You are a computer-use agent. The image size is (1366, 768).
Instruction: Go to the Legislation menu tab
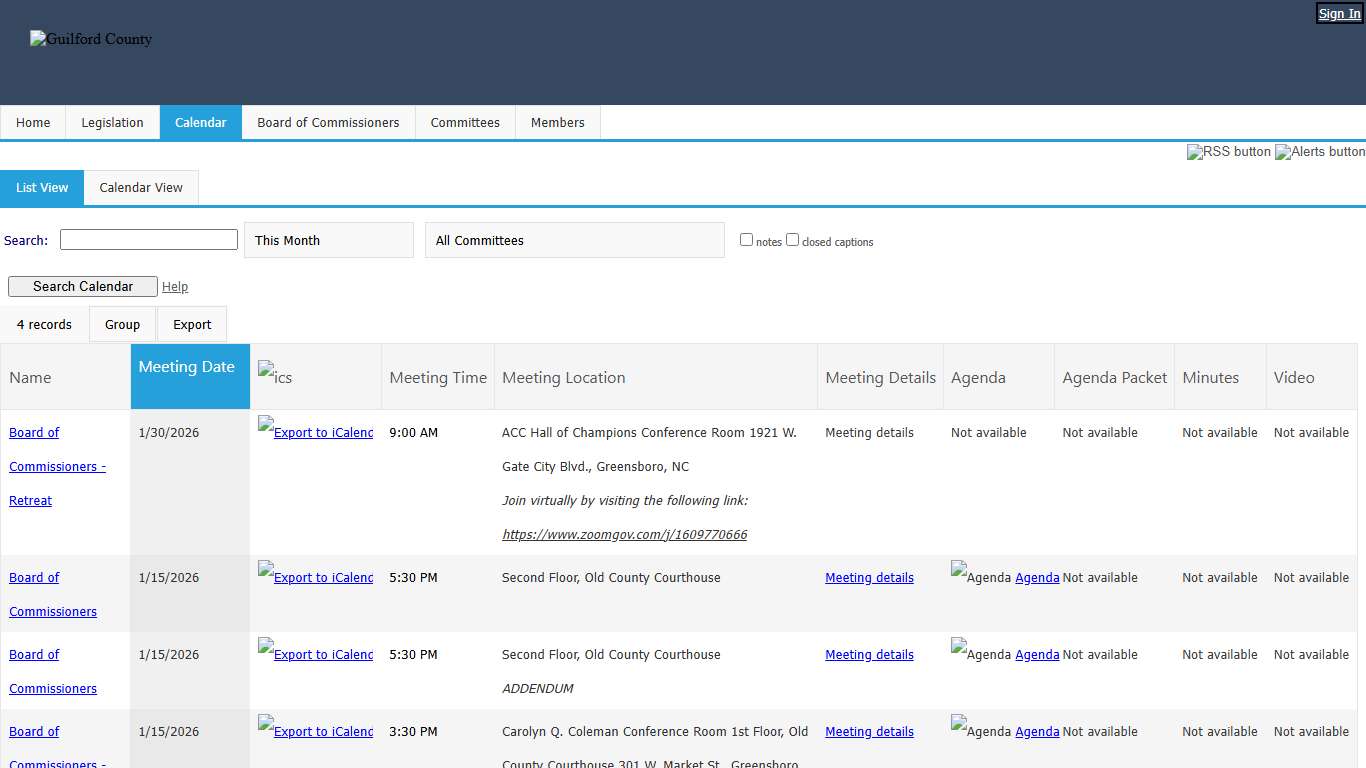click(x=112, y=123)
